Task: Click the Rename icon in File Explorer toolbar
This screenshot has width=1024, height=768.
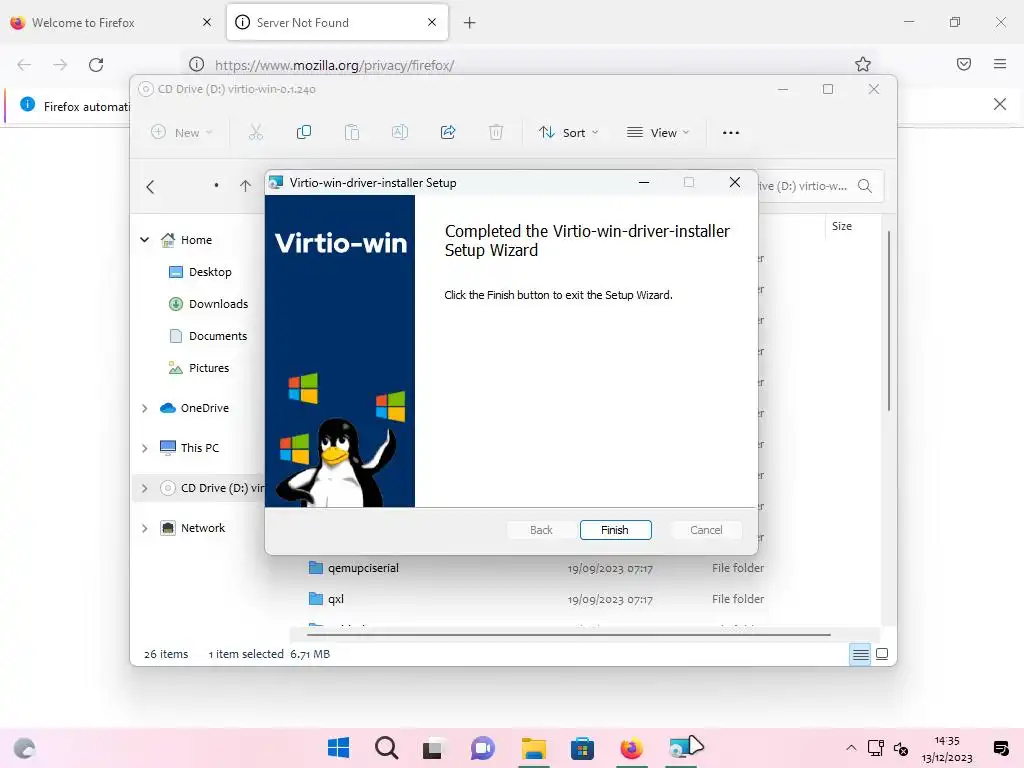Action: 400,133
